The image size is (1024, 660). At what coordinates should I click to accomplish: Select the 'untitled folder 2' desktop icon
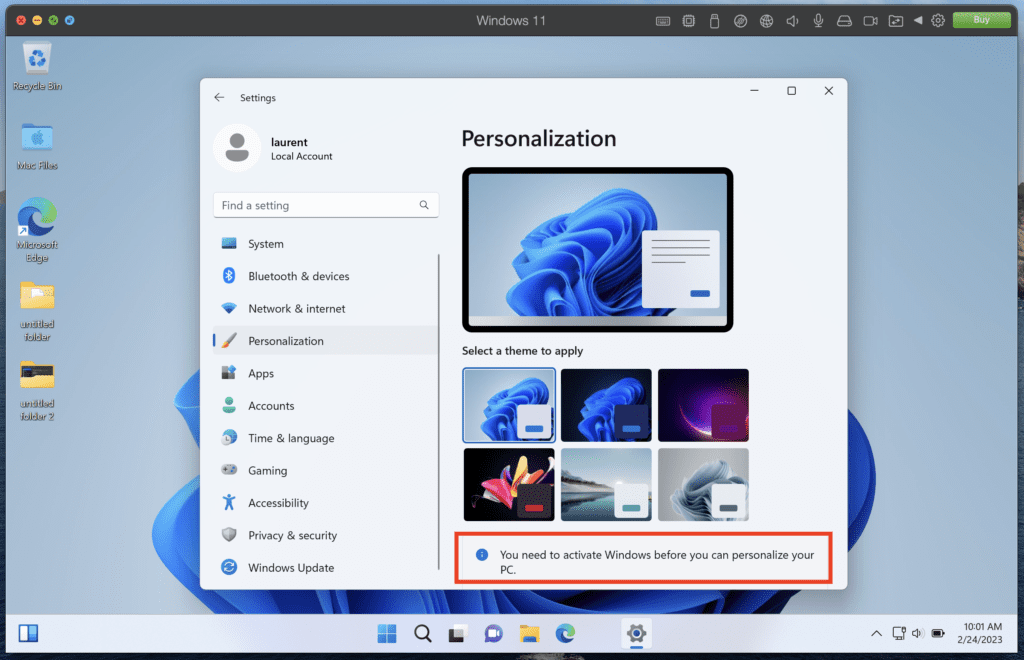(37, 390)
